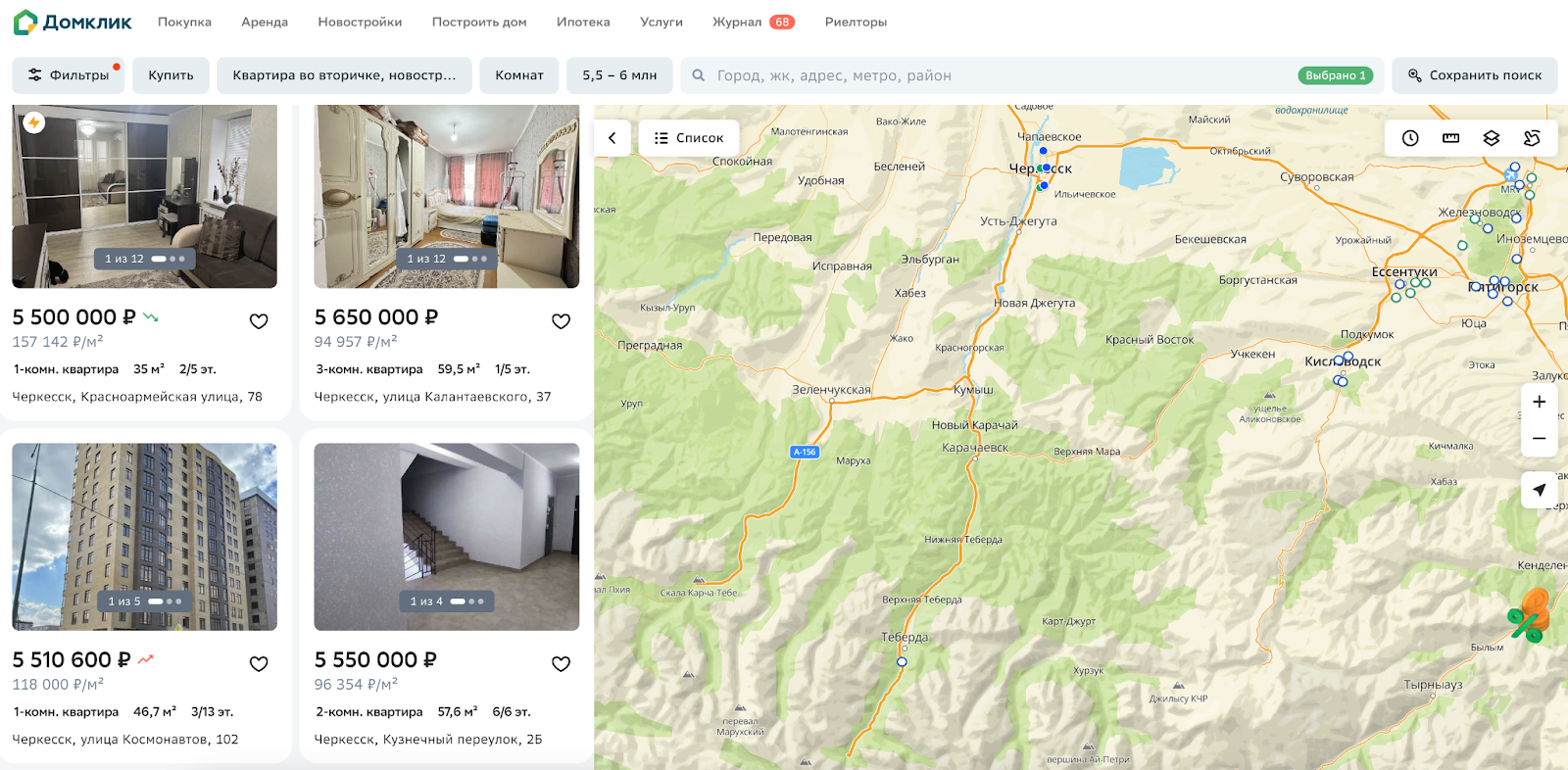Viewport: 1568px width, 770px height.
Task: Click the A-156 road sign on the map
Action: click(805, 453)
